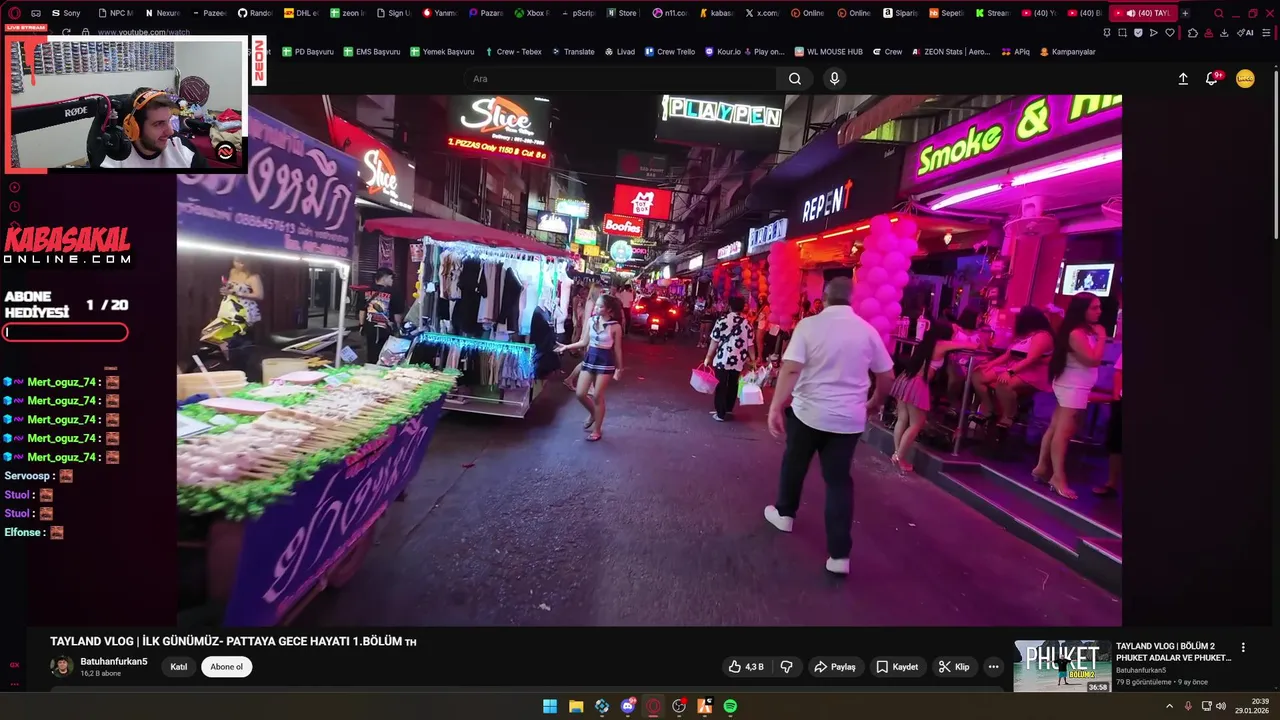Screen dimensions: 1280x720
Task: Open options menu for Phuket recommended video
Action: click(x=1243, y=648)
